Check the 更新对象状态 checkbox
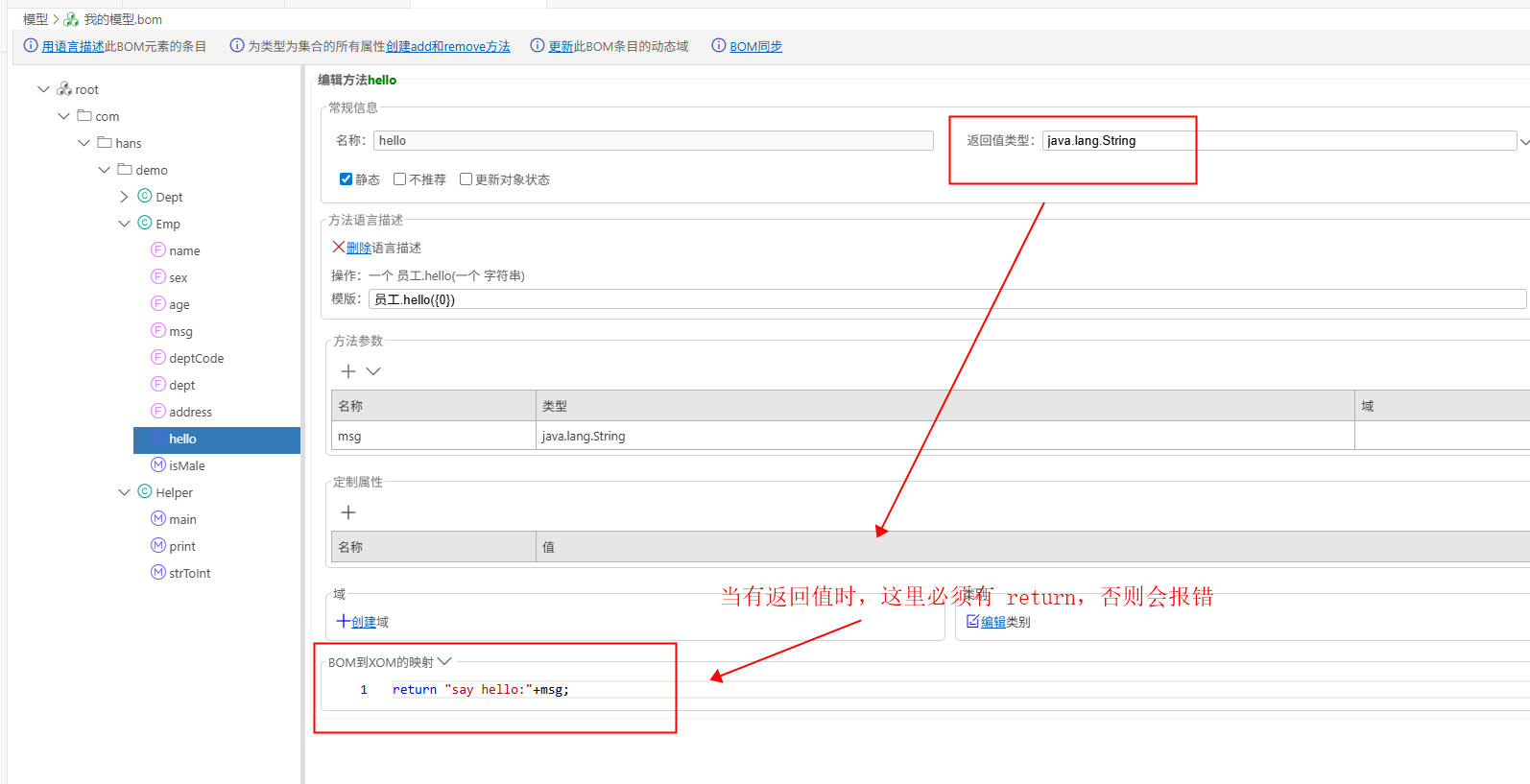 466,179
